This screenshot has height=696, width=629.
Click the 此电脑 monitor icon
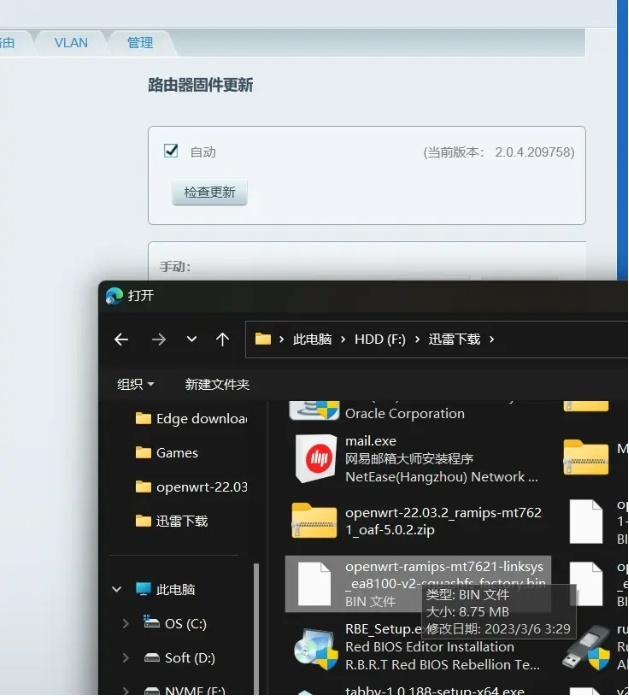pyautogui.click(x=143, y=589)
